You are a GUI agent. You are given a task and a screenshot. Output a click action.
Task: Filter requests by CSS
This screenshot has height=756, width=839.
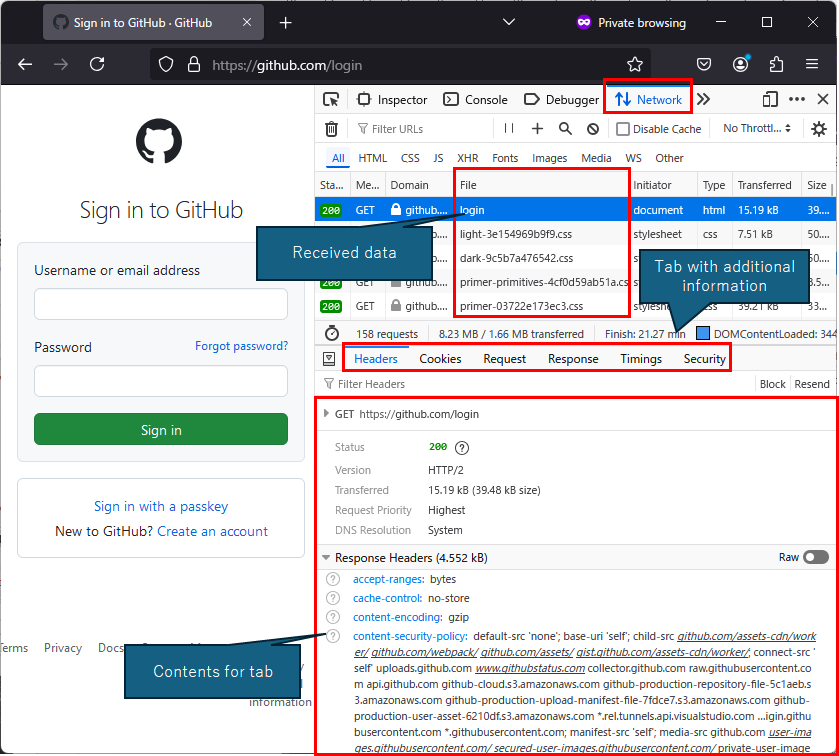point(410,158)
